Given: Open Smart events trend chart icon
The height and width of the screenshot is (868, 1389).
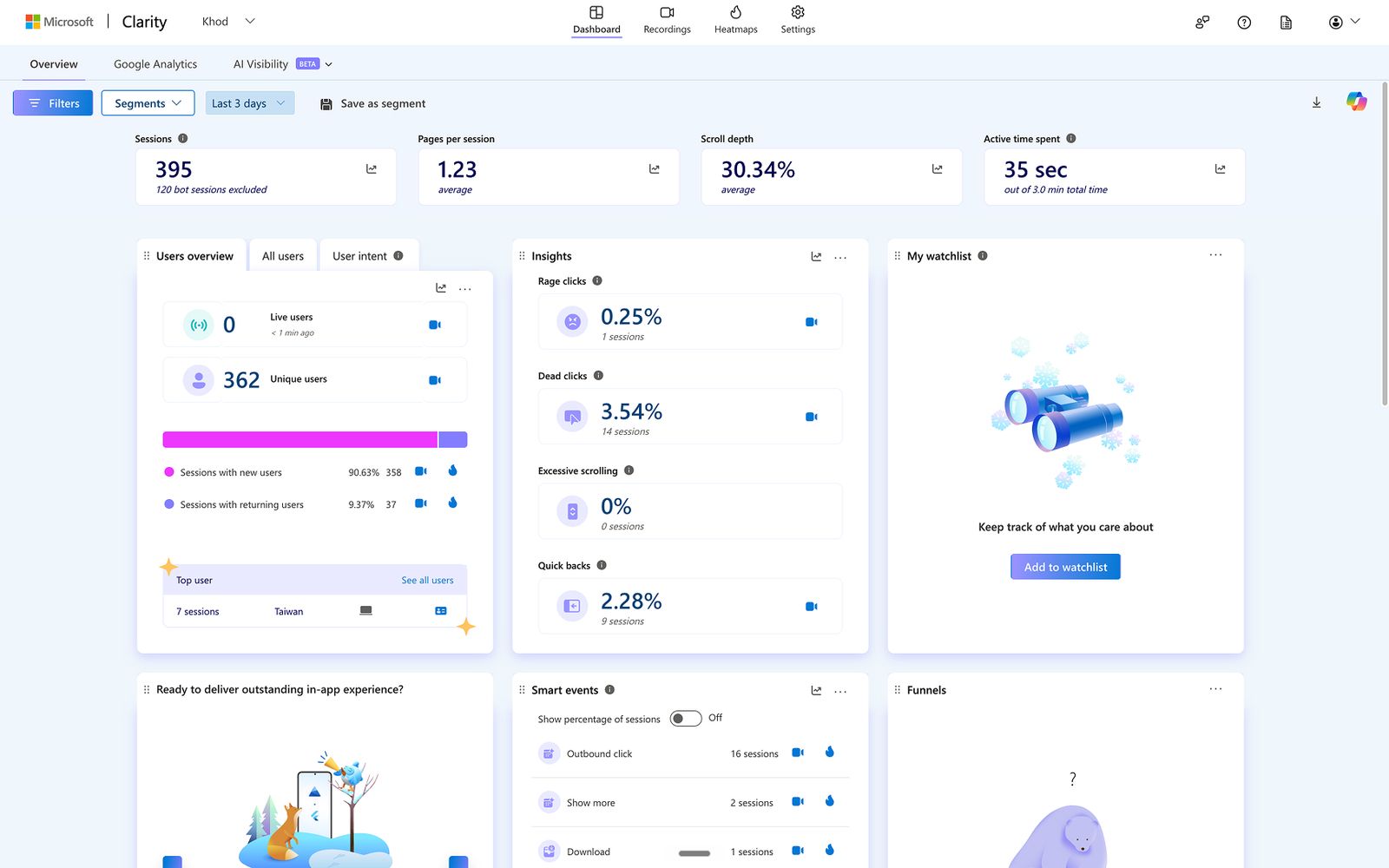Looking at the screenshot, I should click(x=816, y=691).
